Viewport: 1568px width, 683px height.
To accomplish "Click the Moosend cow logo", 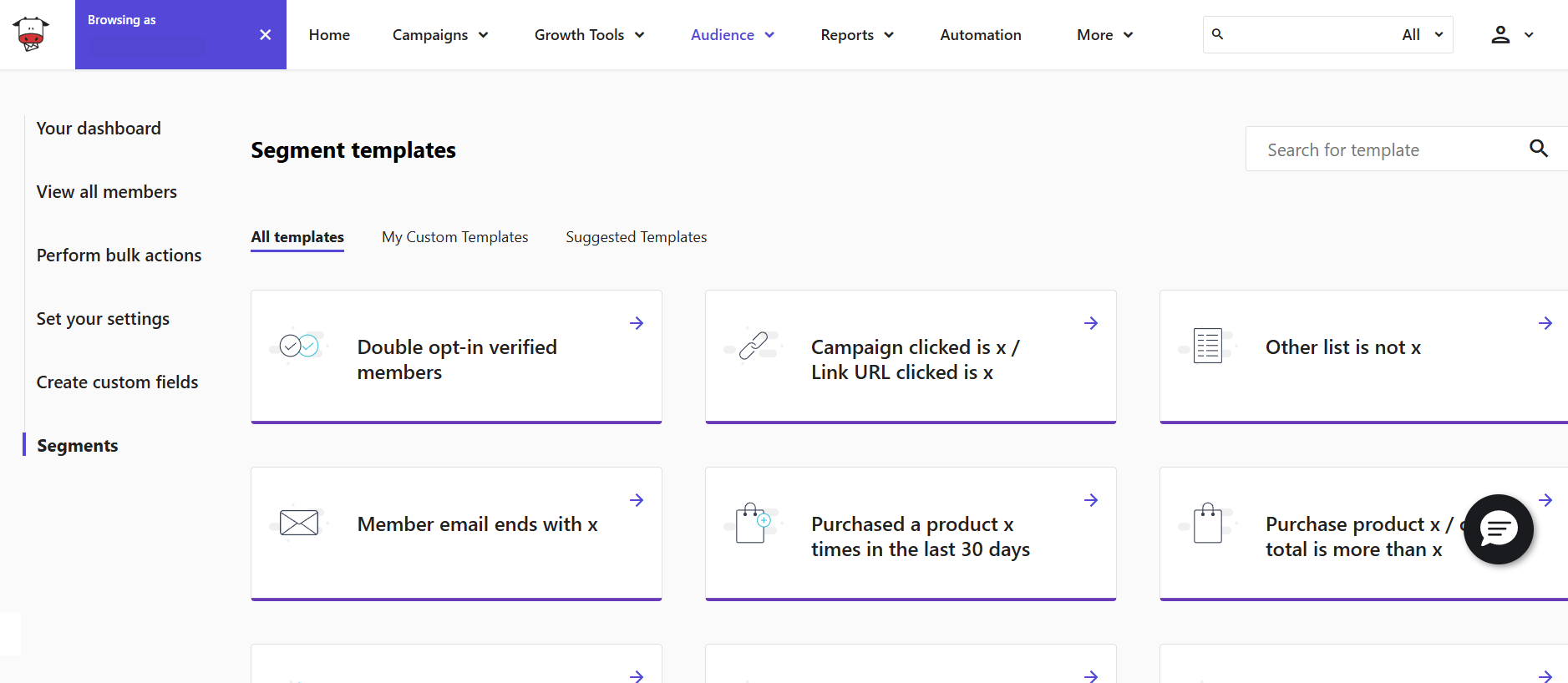I will [31, 34].
